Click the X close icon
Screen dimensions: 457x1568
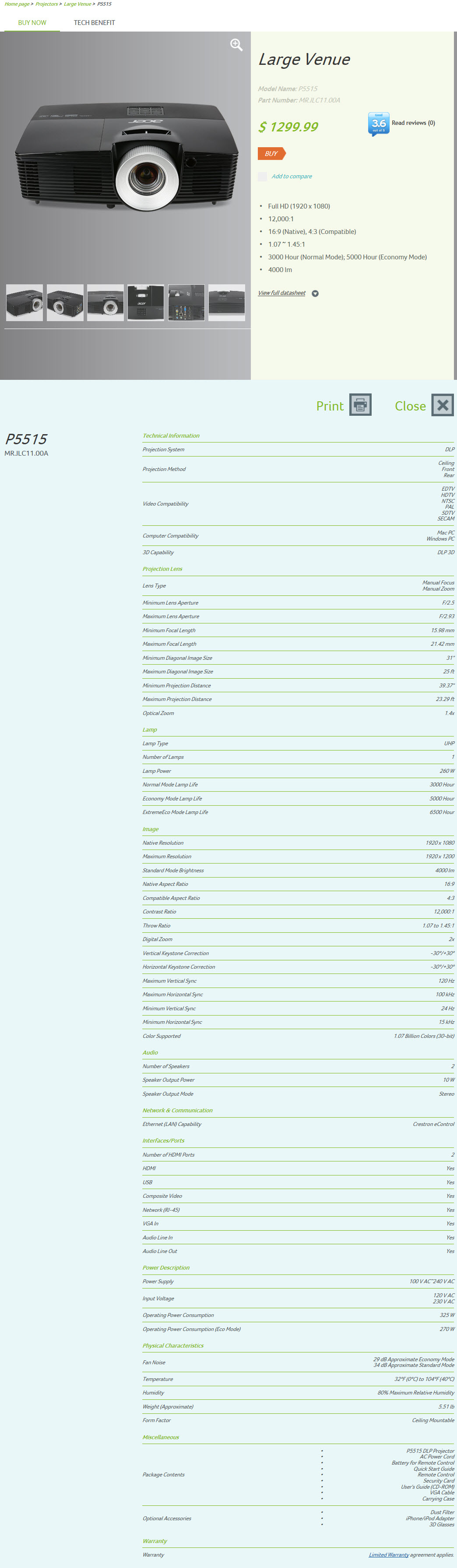pos(443,405)
